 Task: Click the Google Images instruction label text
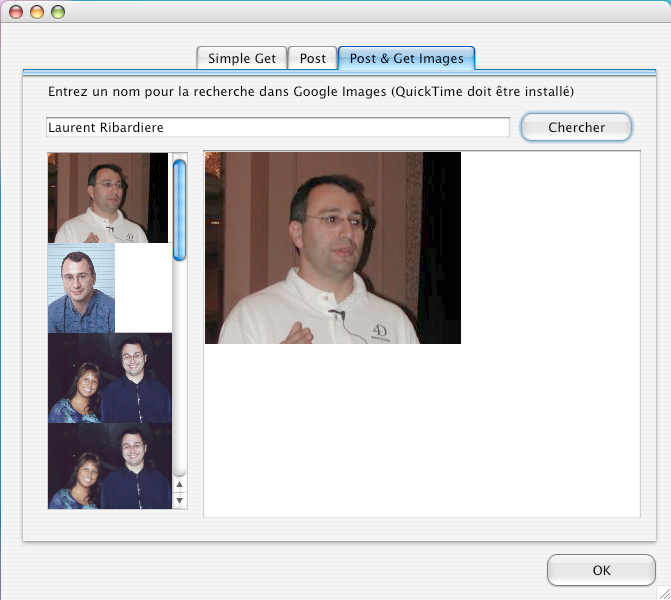coord(310,92)
